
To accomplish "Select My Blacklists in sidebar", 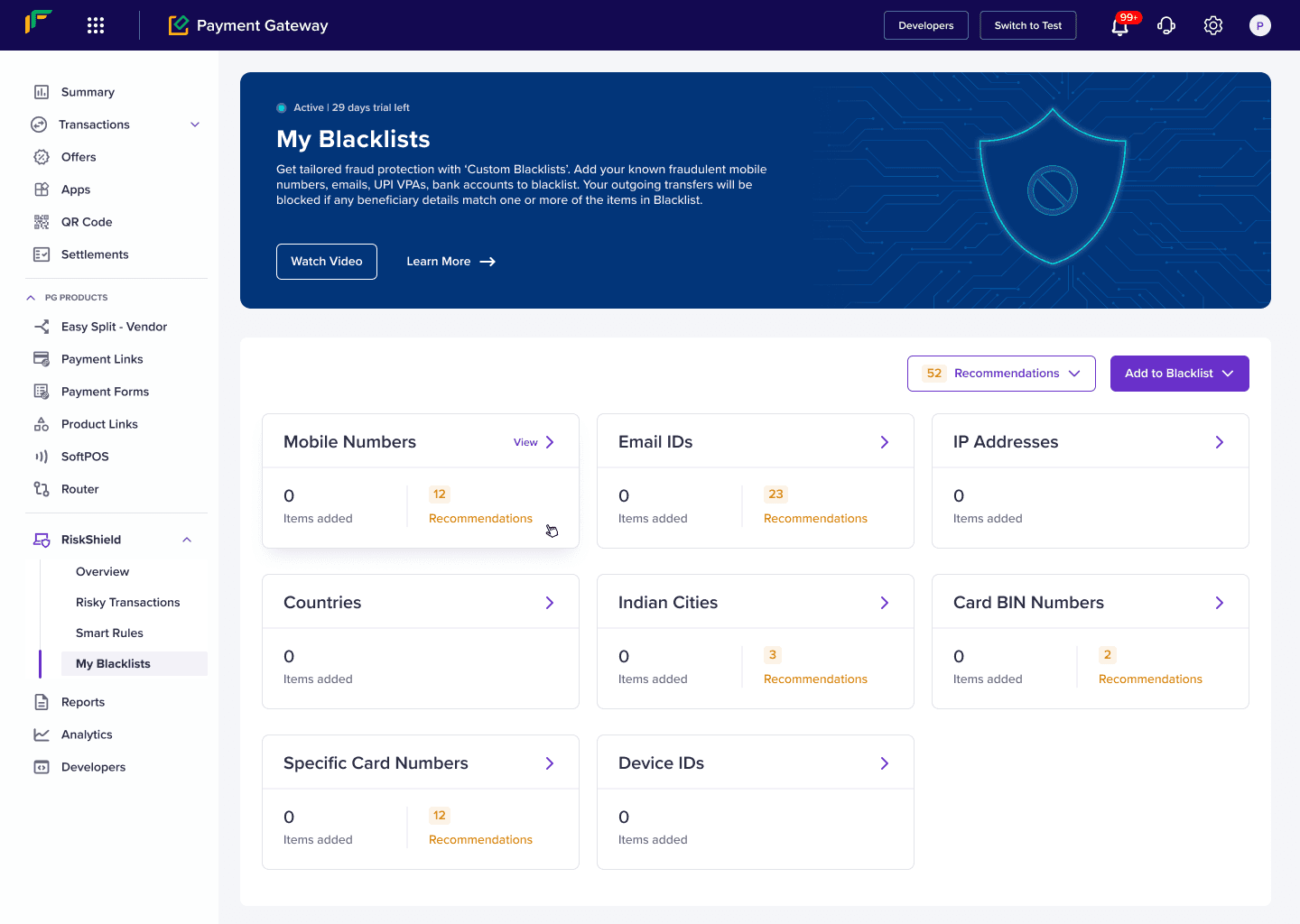I will (135, 664).
